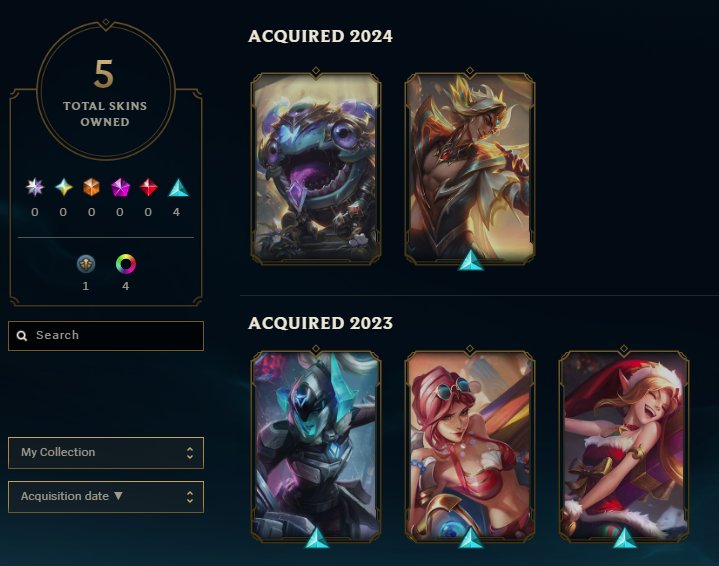The image size is (719, 566).
Task: Click the rainbow chroma ring icon
Action: 126,264
